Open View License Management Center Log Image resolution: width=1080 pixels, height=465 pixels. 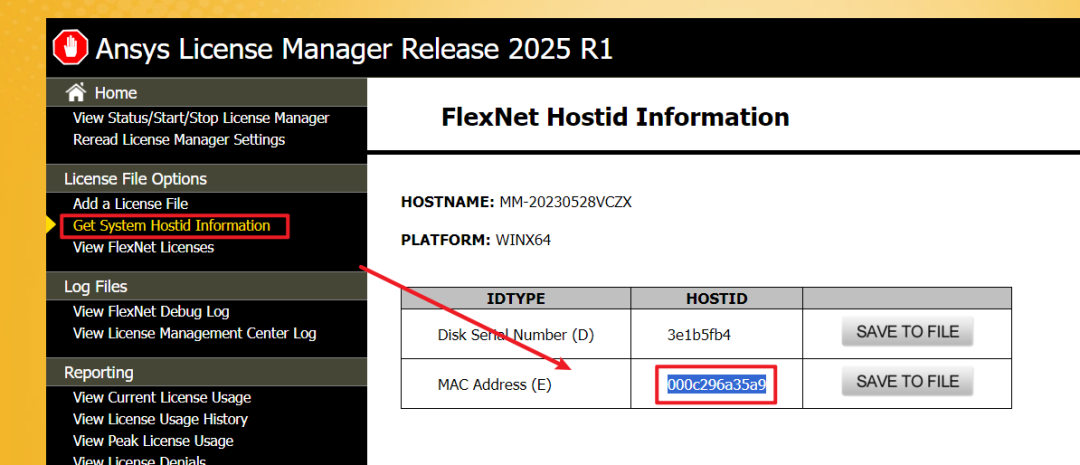click(195, 333)
